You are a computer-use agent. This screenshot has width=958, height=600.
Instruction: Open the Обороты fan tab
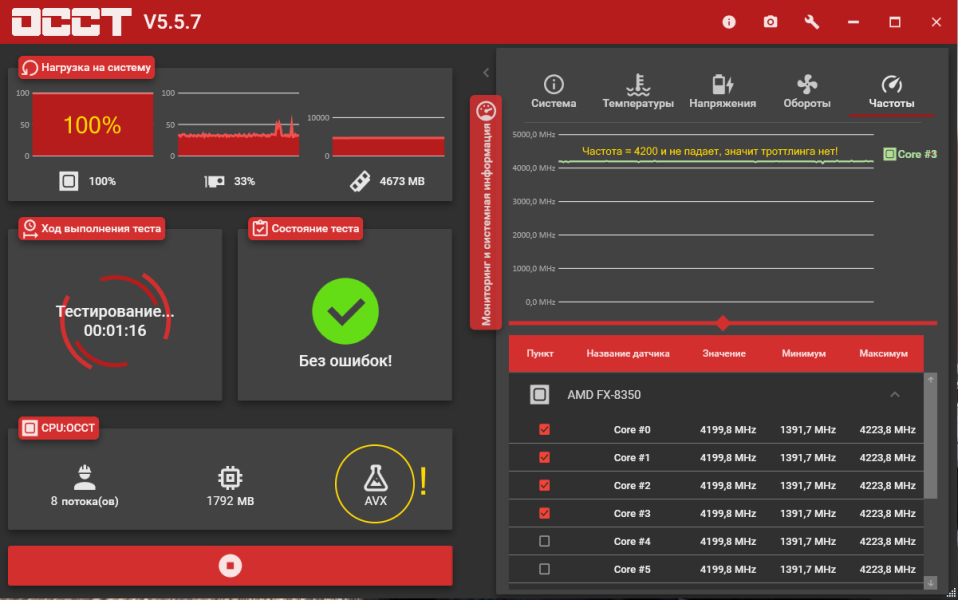[807, 92]
